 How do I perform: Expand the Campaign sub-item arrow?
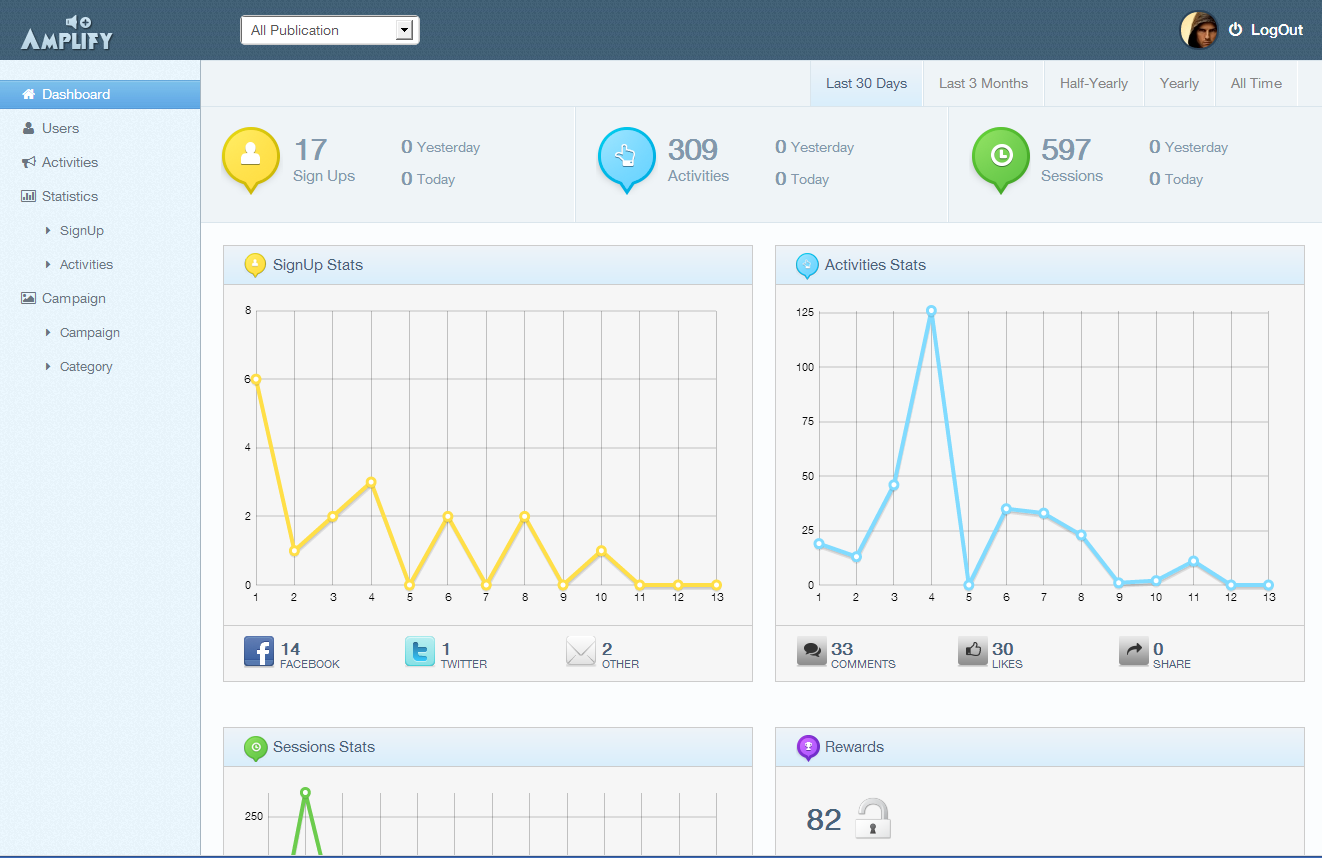coord(48,332)
